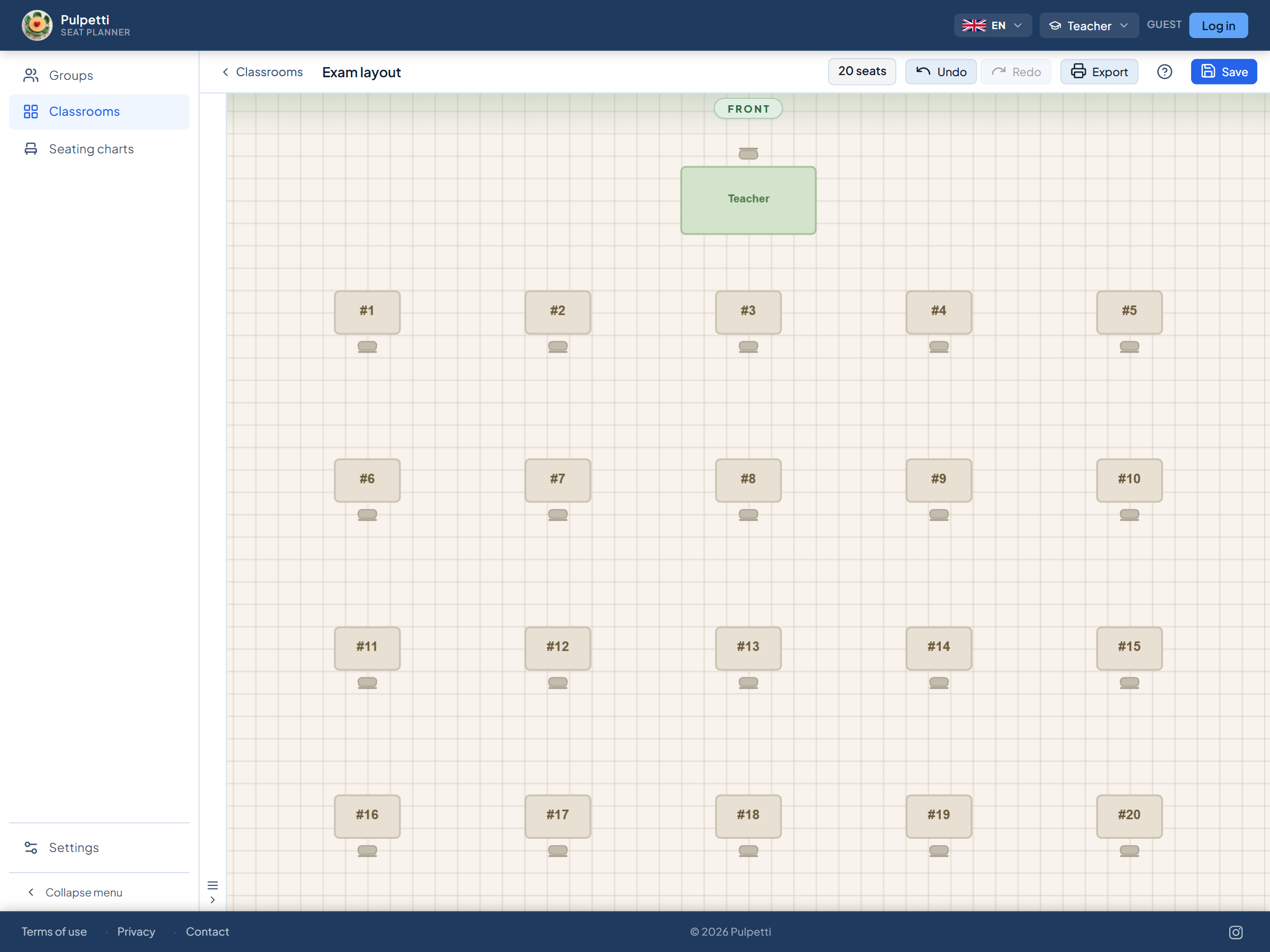Image resolution: width=1270 pixels, height=952 pixels.
Task: Select the chair icon under desk #16
Action: coord(367,851)
